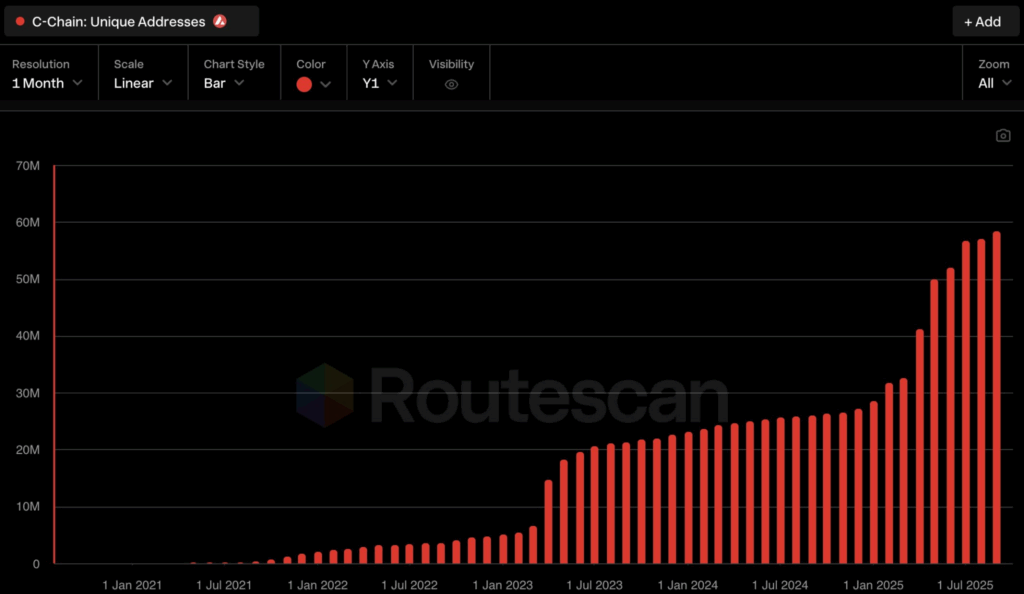Click the Routescan watermark text
The width and height of the screenshot is (1024, 594).
coord(548,396)
